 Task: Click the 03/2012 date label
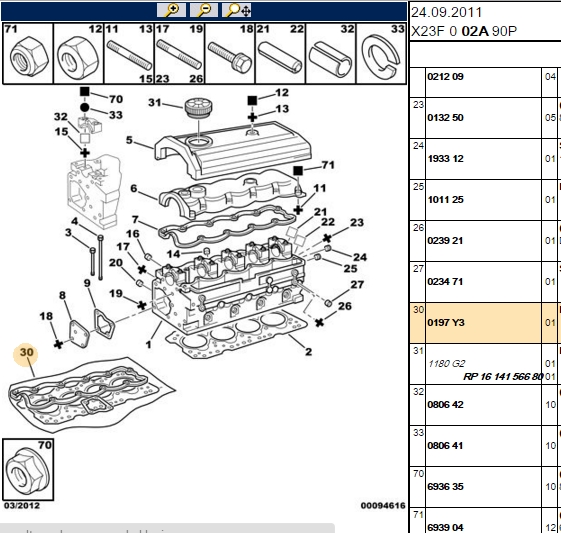click(x=22, y=505)
